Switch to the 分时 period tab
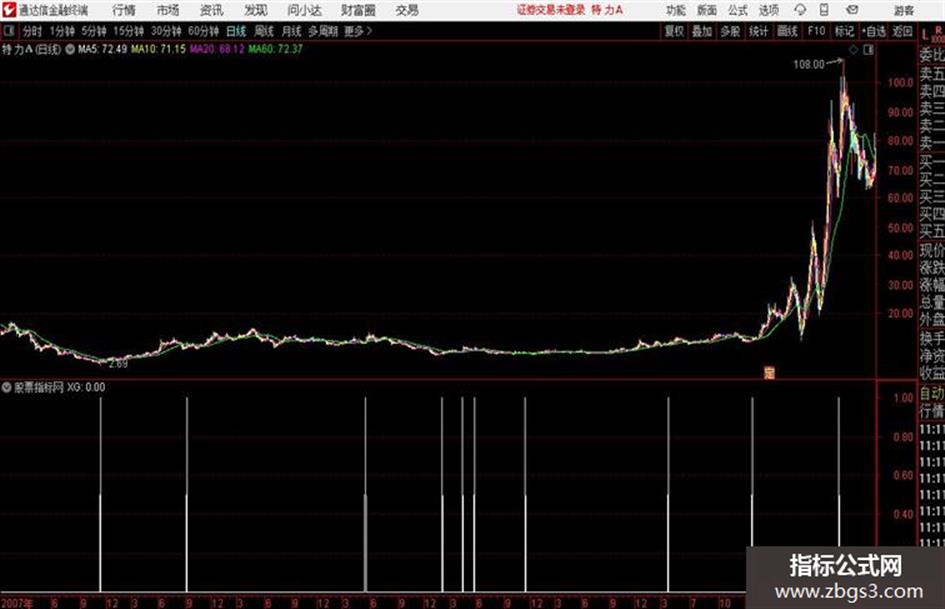Viewport: 945px width, 609px height. (x=33, y=31)
